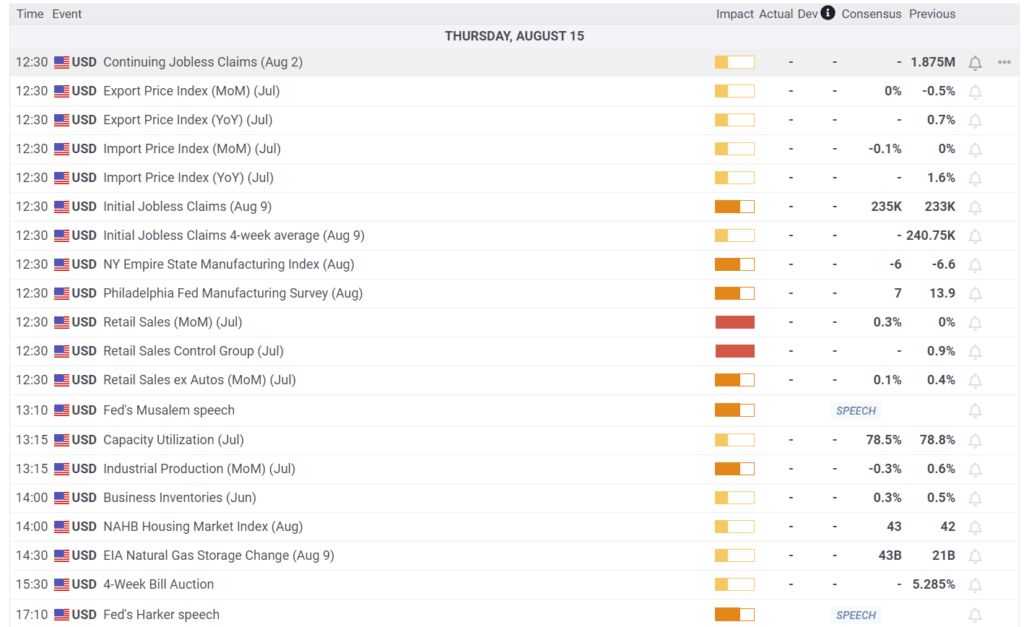The image size is (1024, 627).
Task: Click bell icon for Continuing Jobless Claims
Action: (x=975, y=63)
